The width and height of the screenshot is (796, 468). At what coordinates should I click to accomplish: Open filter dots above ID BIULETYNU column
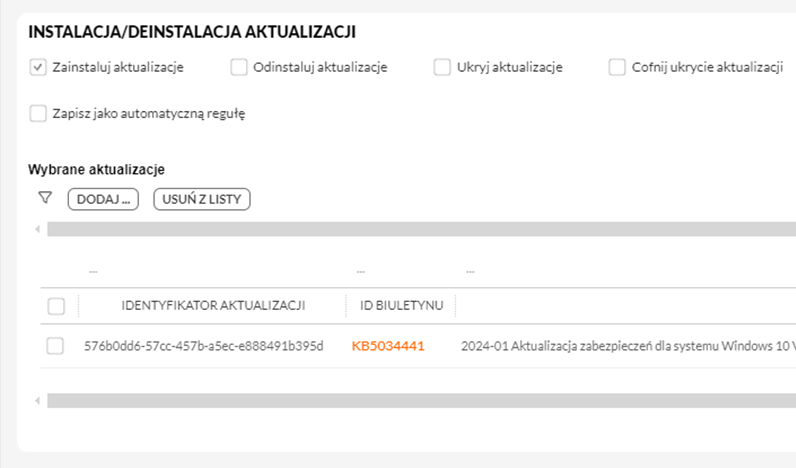pos(361,272)
